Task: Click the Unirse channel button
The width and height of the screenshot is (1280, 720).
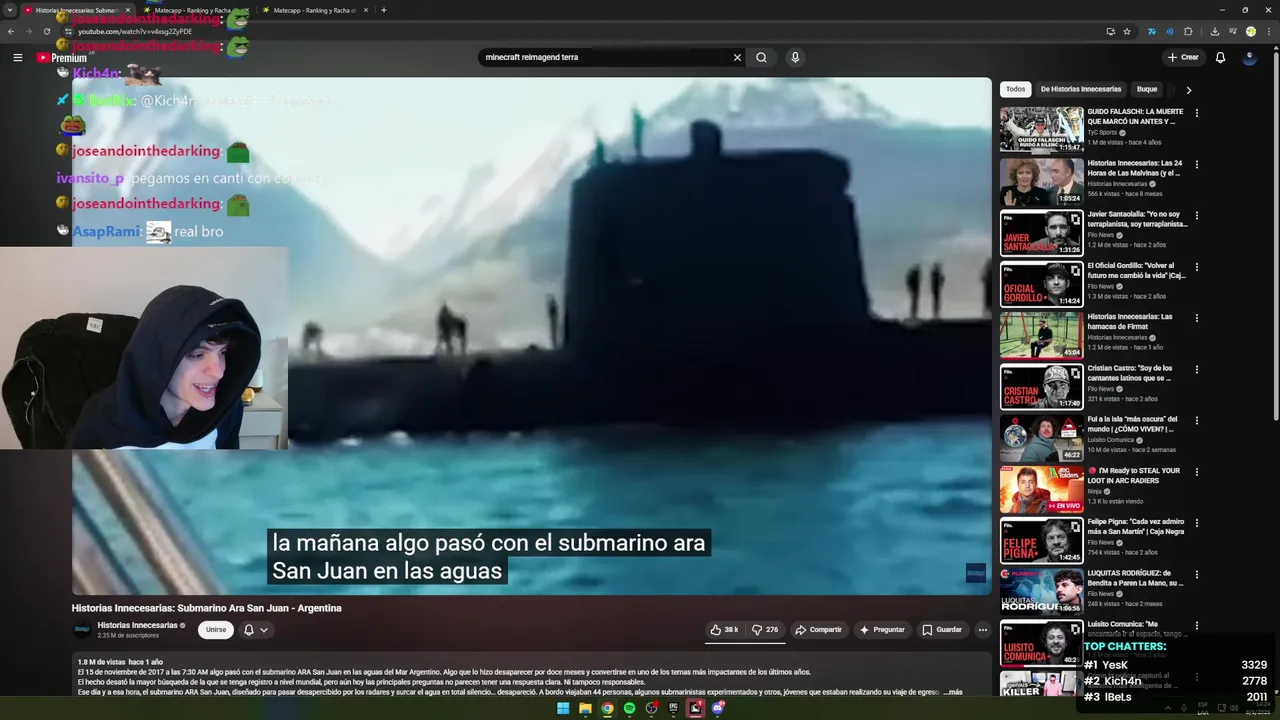Action: [x=216, y=630]
